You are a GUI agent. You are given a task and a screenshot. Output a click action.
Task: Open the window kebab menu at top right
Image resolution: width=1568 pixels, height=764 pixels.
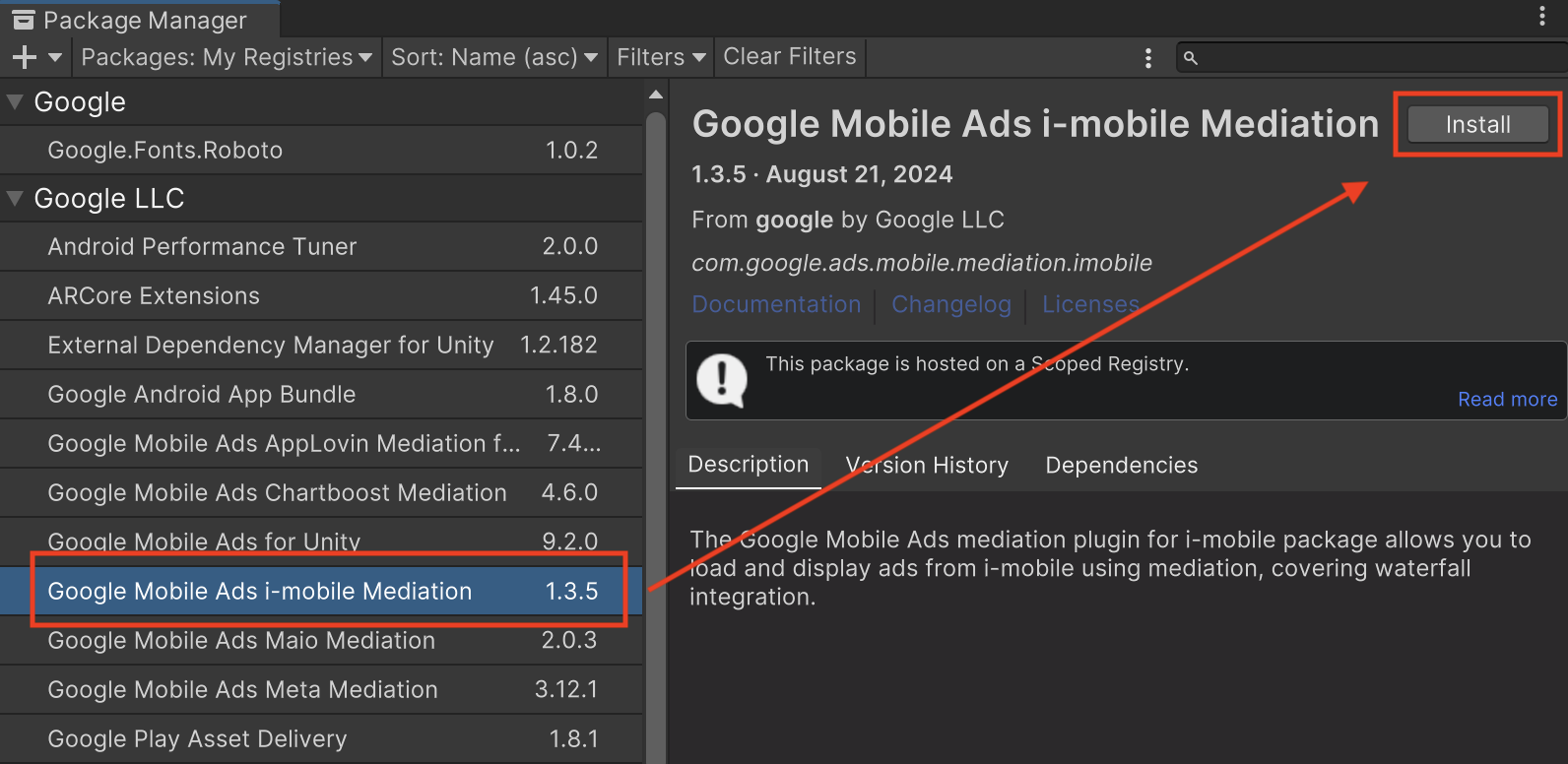[x=1541, y=16]
